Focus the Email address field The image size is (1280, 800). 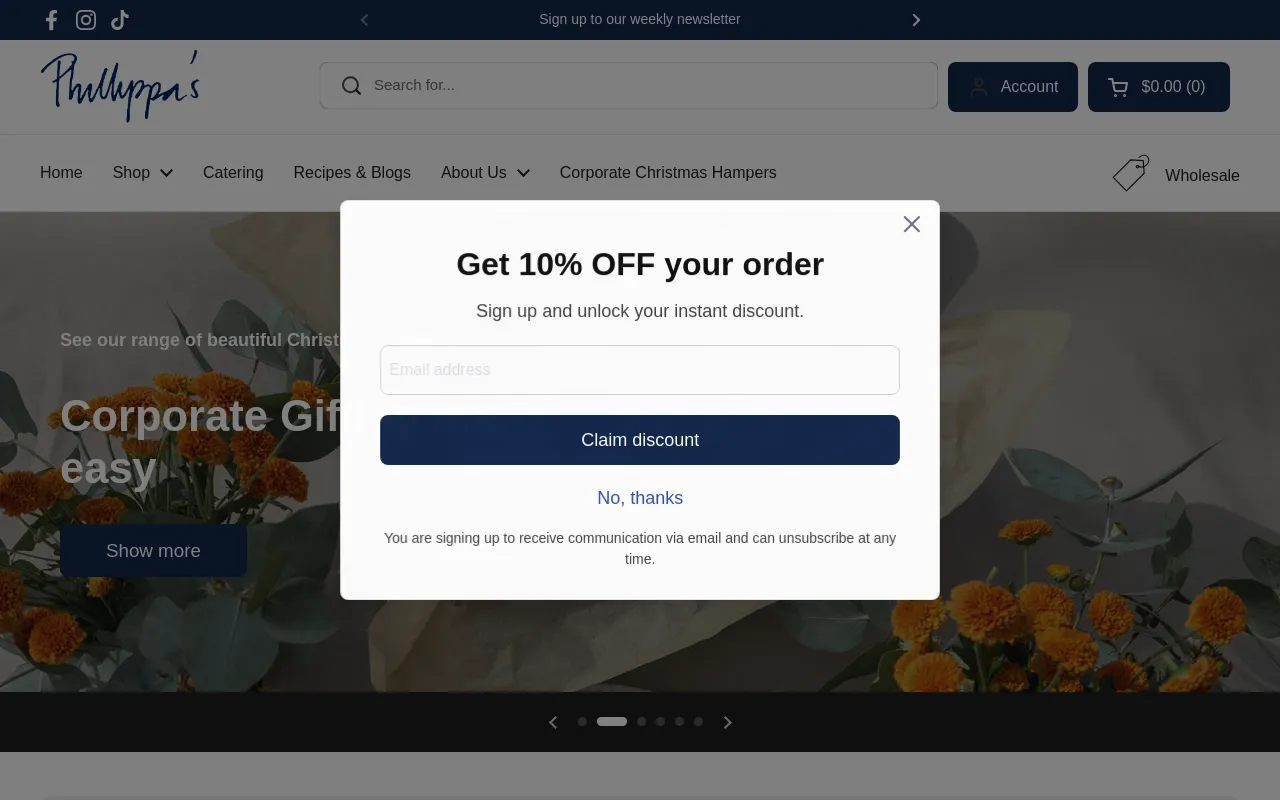[640, 370]
